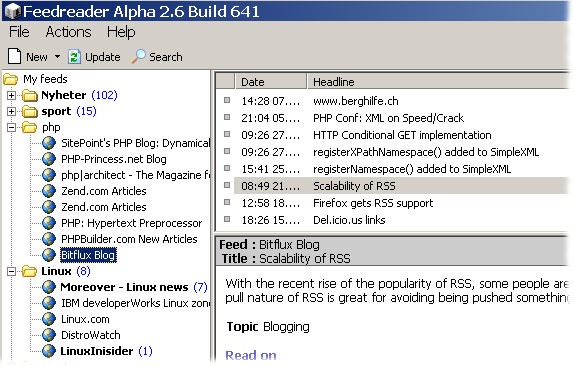Toggle read marker for www.berghilfe.ch
The width and height of the screenshot is (574, 366).
tap(227, 100)
